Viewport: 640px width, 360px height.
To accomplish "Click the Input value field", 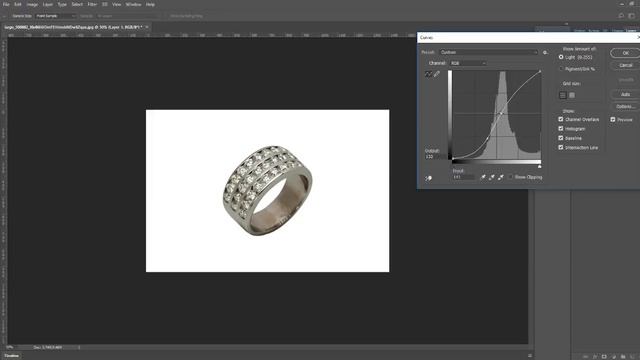I will point(464,177).
